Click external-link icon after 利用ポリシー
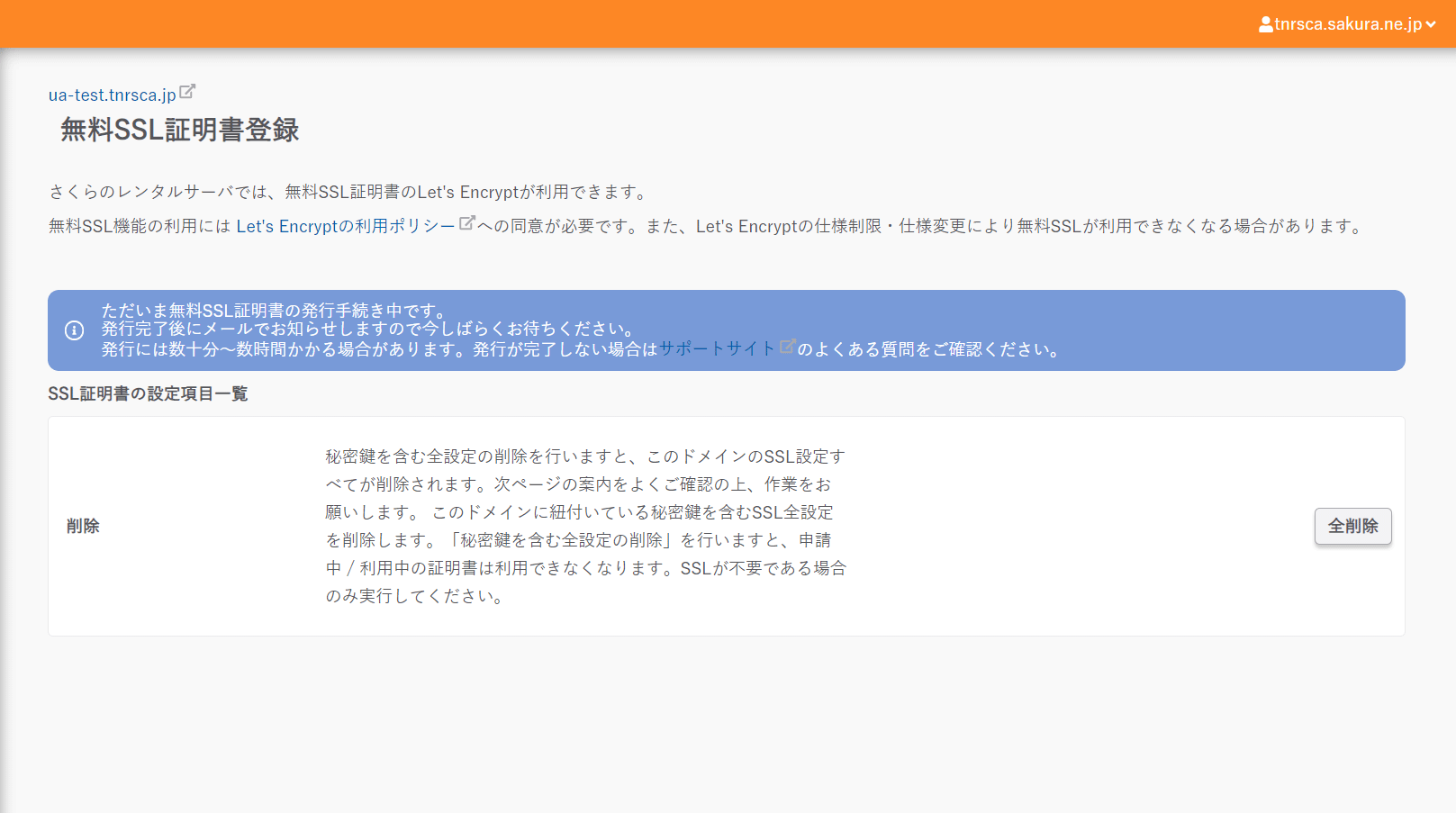Screen dimensions: 1456x813 tap(466, 222)
